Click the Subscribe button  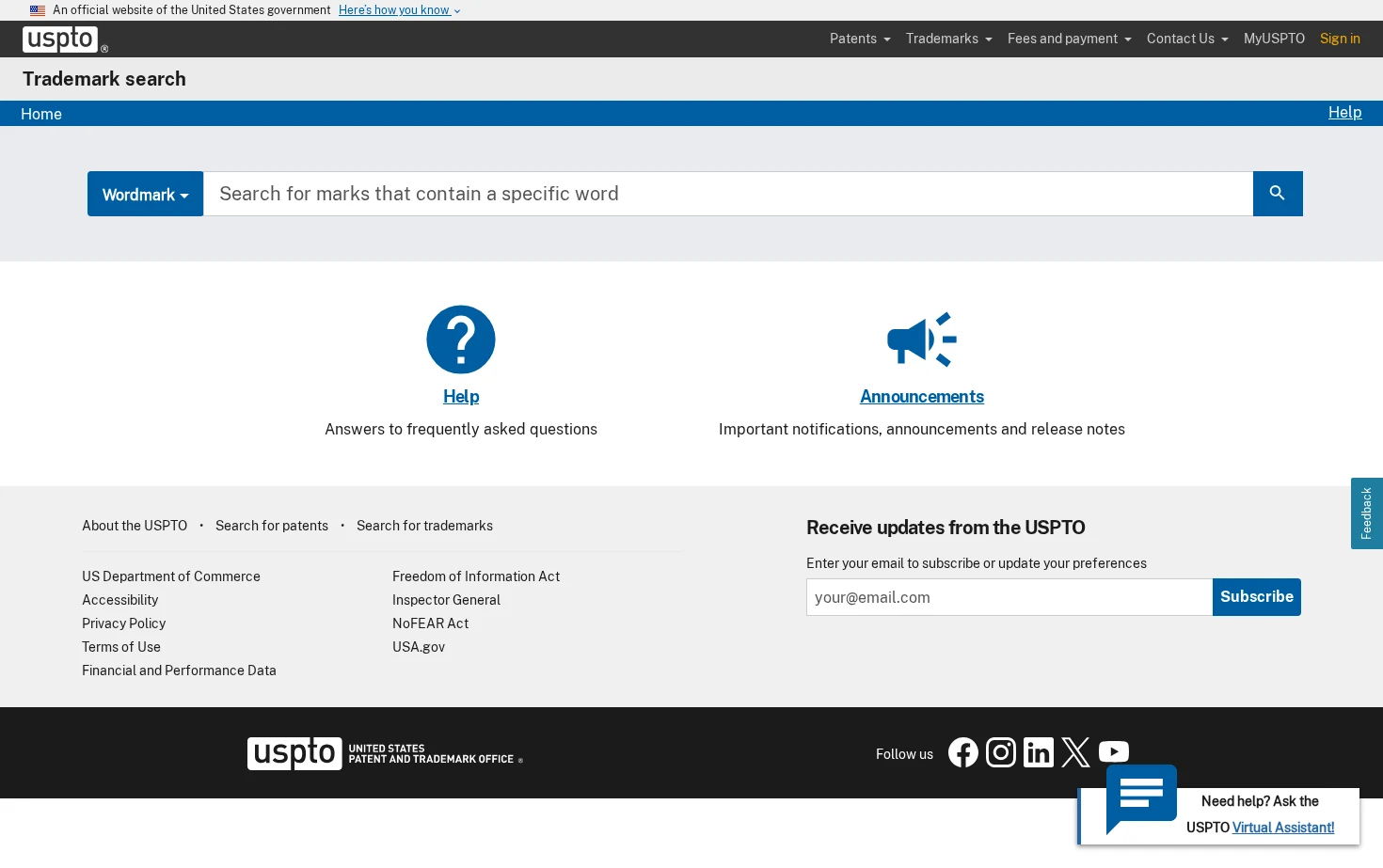click(1257, 597)
